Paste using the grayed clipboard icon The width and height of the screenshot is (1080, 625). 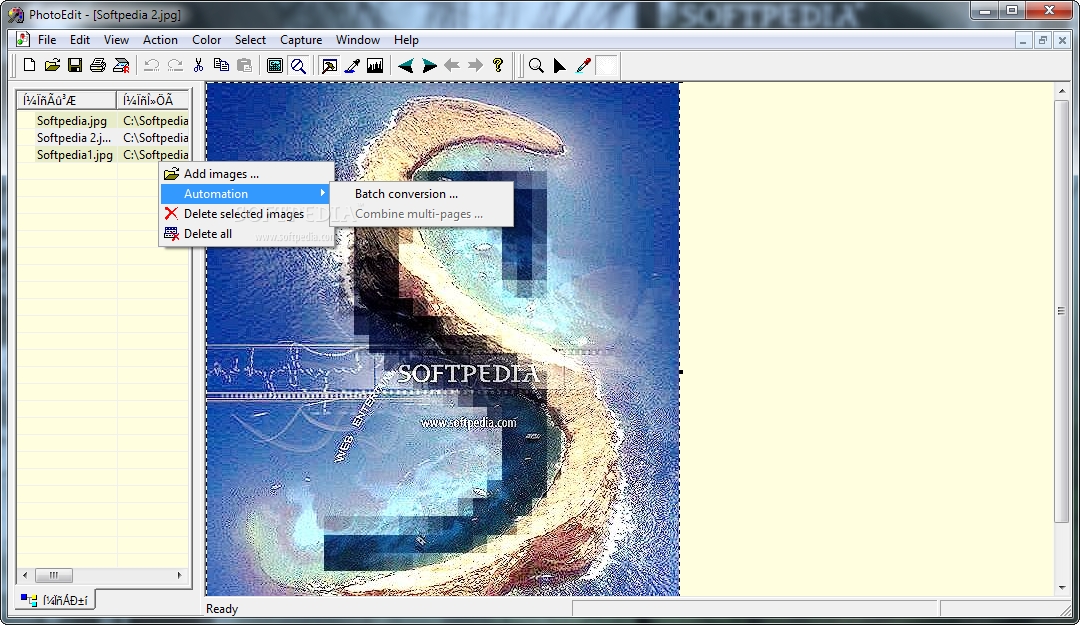tap(245, 65)
